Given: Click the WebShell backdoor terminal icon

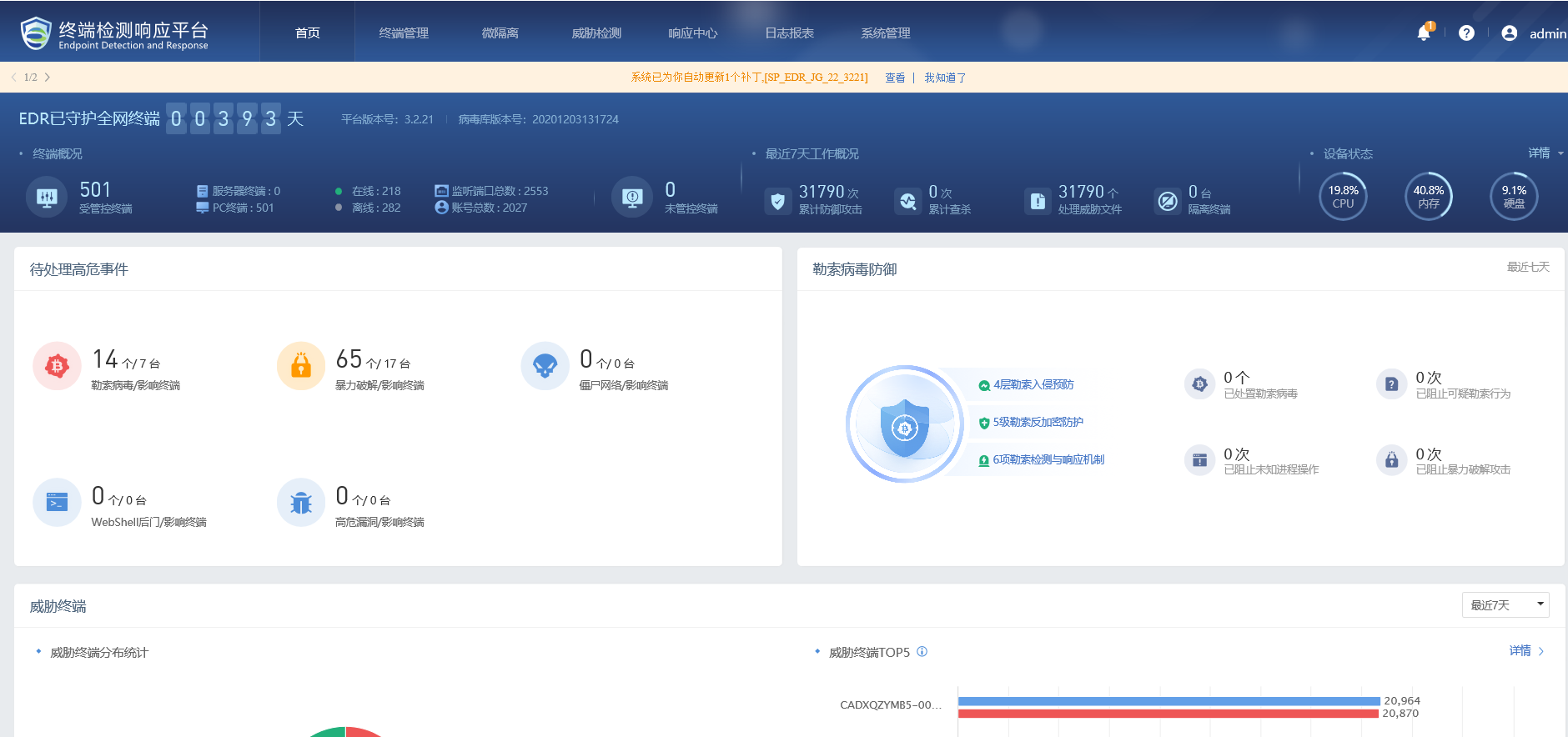Looking at the screenshot, I should (x=57, y=503).
